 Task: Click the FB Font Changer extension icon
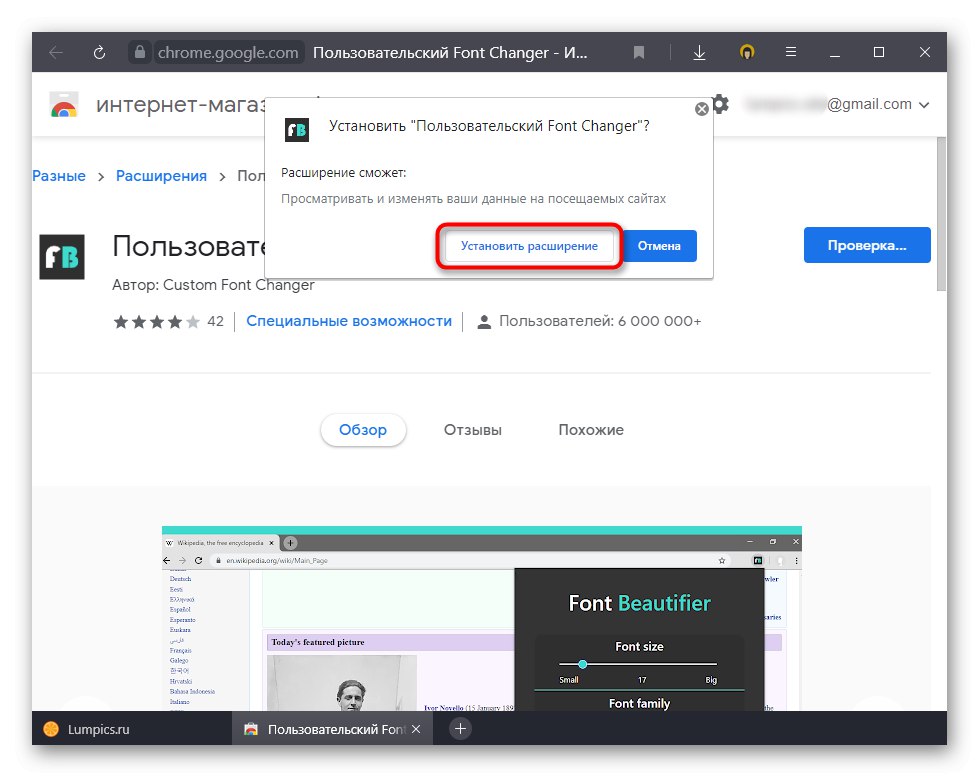click(61, 257)
